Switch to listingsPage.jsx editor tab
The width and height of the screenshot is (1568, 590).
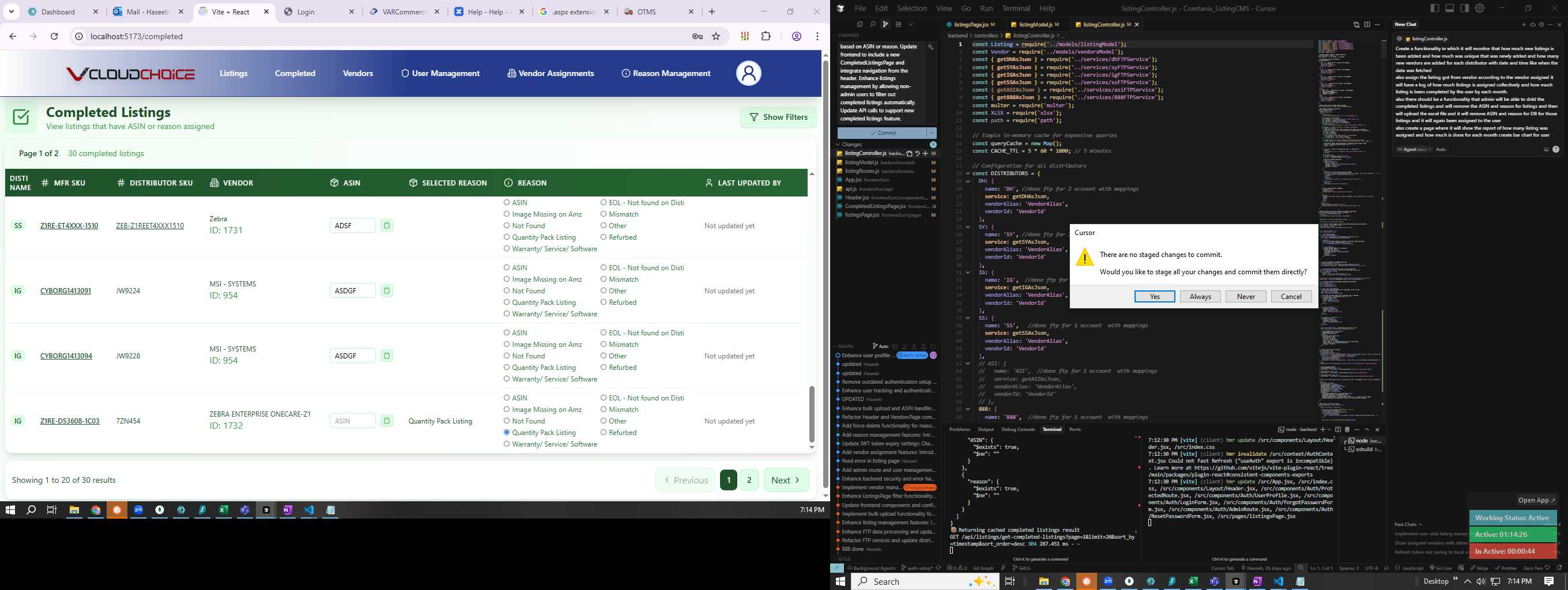(x=970, y=24)
